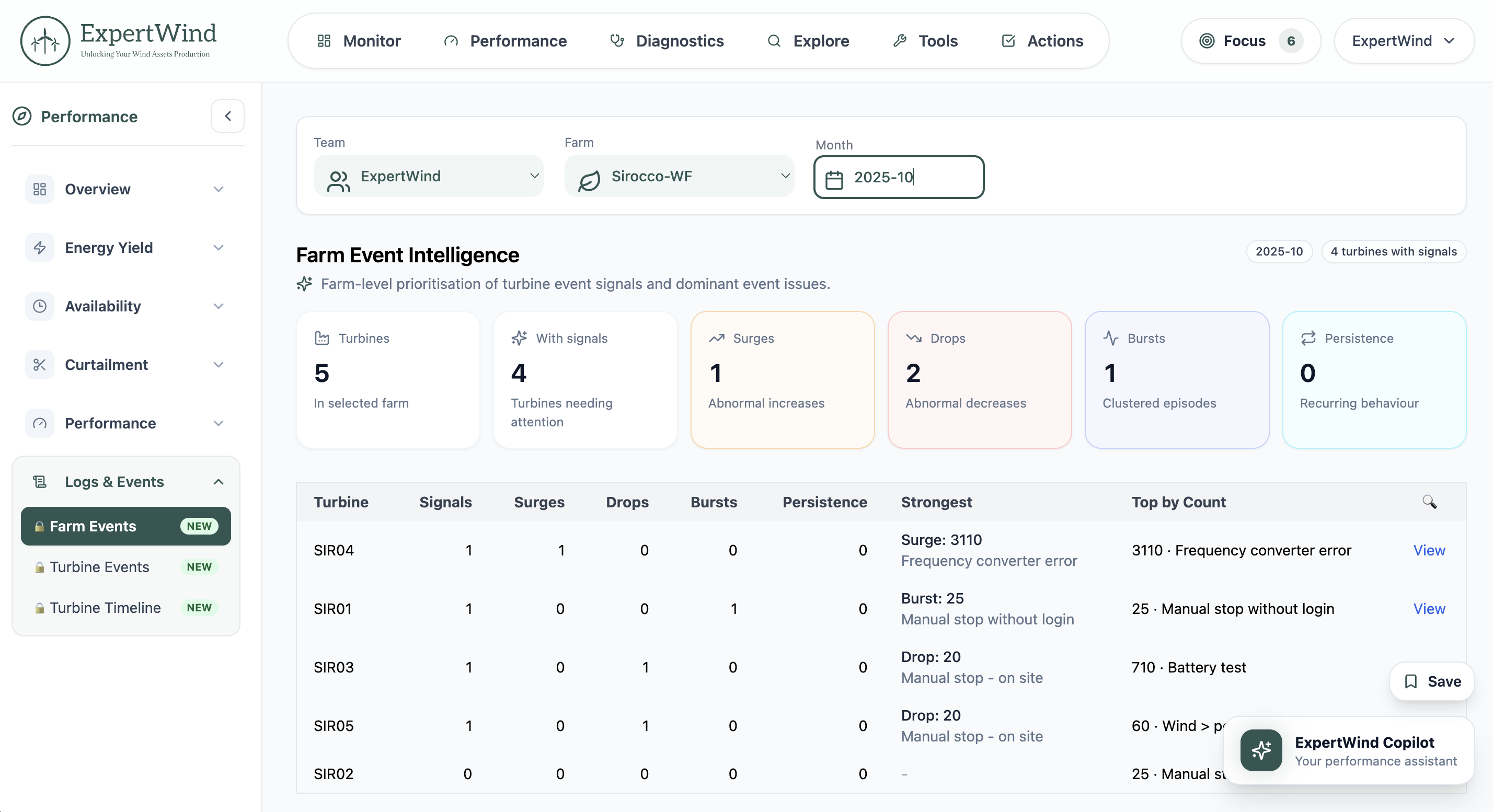Click the compass icon beside the sidebar Performance title
Viewport: 1493px width, 812px height.
coord(22,117)
